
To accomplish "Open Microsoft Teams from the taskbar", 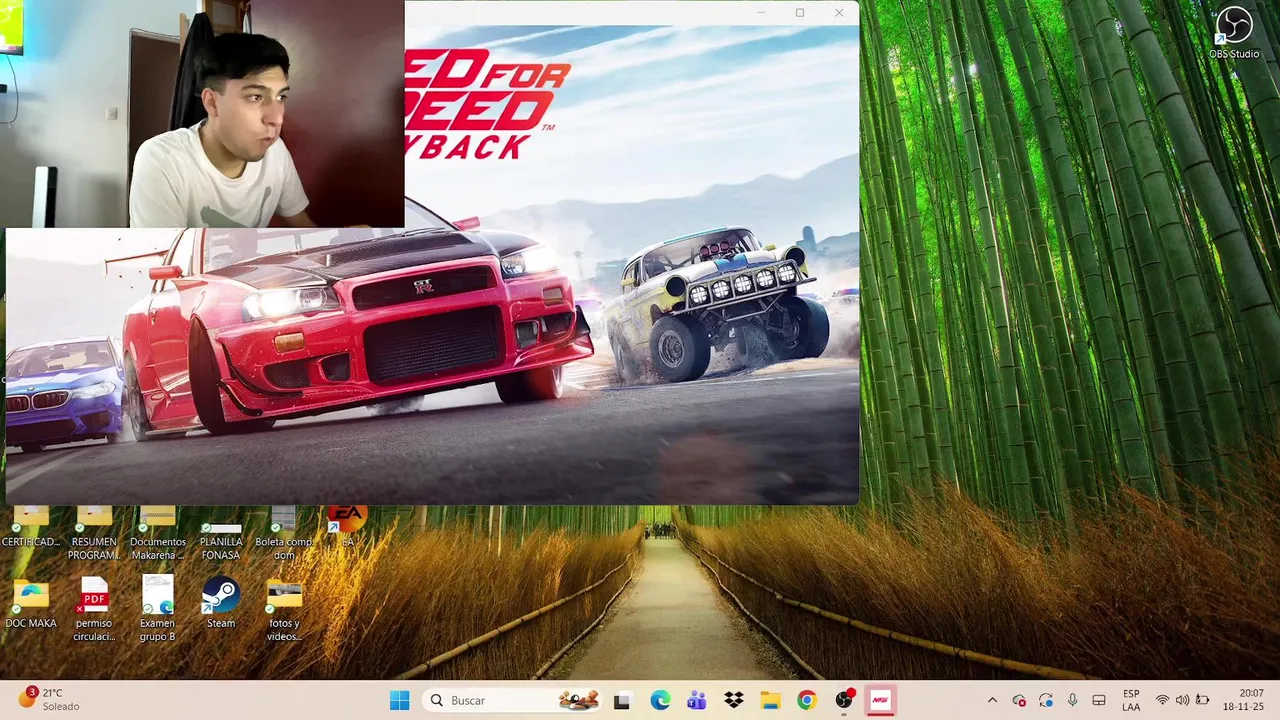I will [x=697, y=700].
